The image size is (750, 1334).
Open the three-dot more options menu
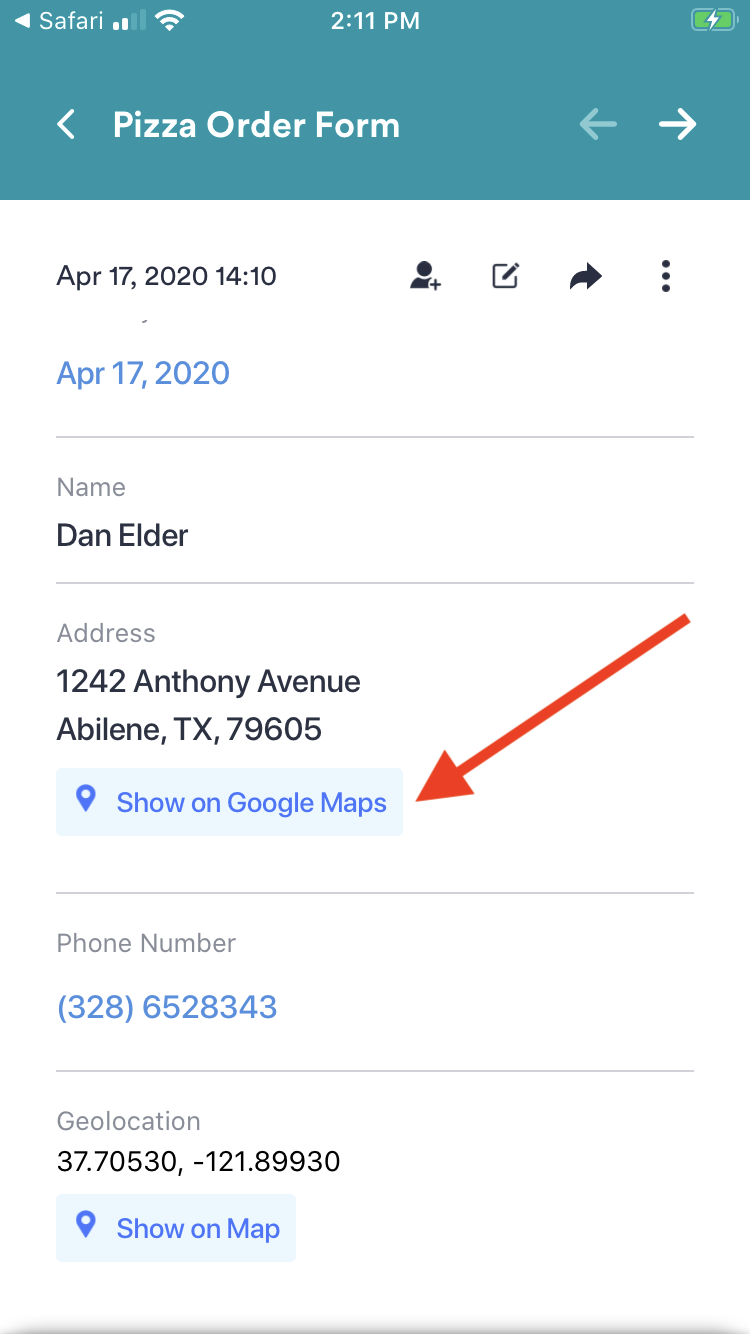pyautogui.click(x=666, y=276)
